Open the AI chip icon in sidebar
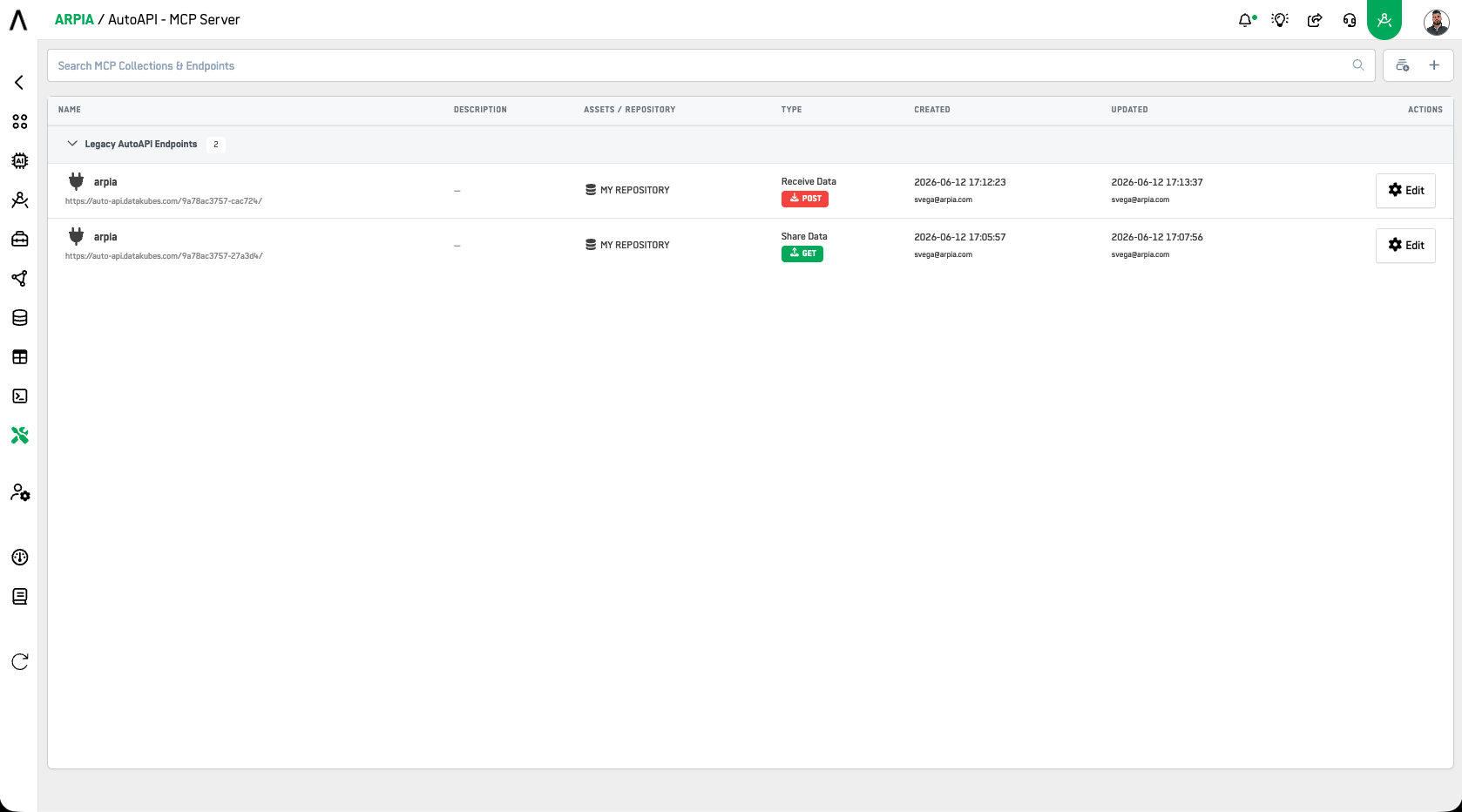The width and height of the screenshot is (1462, 812). (x=20, y=161)
